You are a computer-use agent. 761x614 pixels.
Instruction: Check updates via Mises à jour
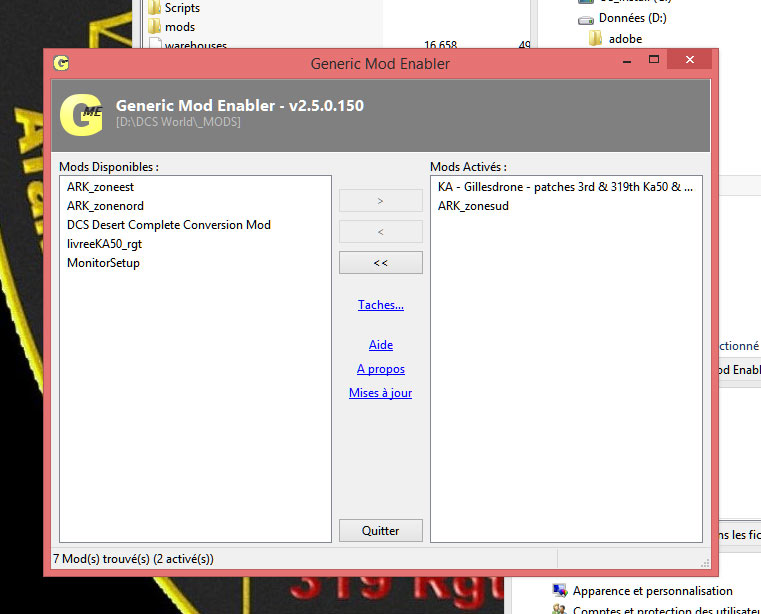click(380, 393)
